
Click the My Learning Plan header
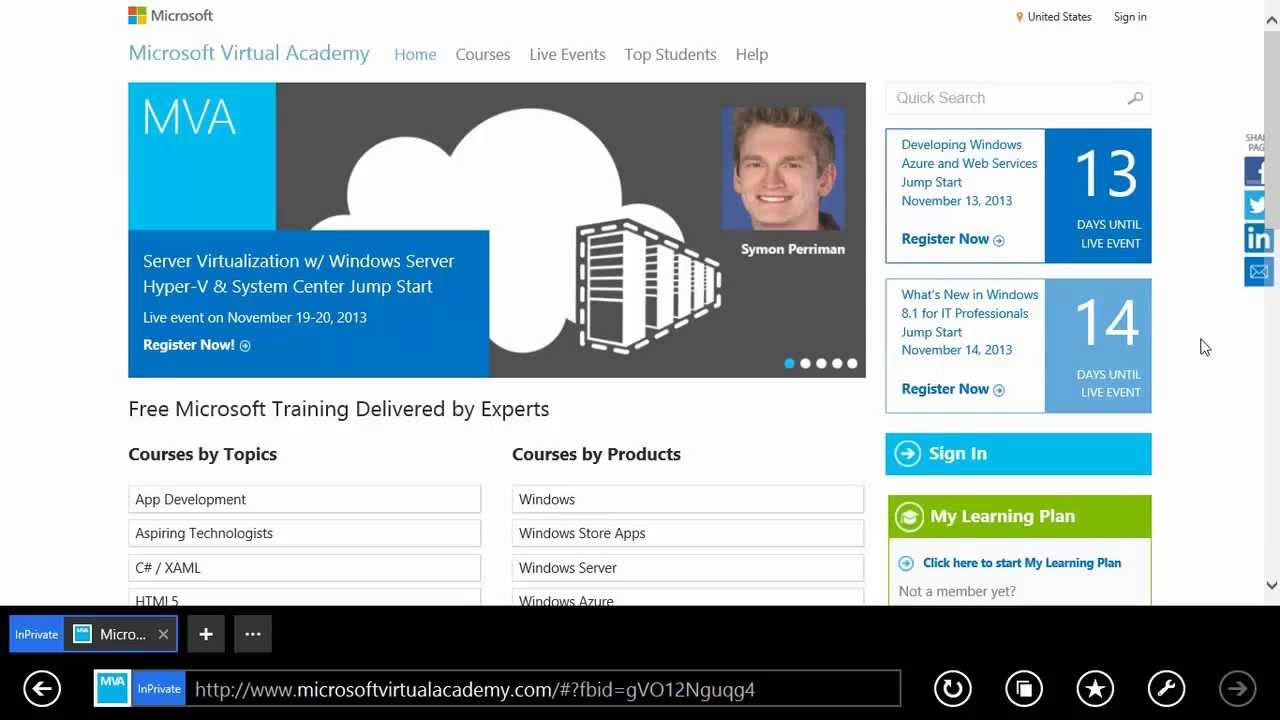[1020, 517]
